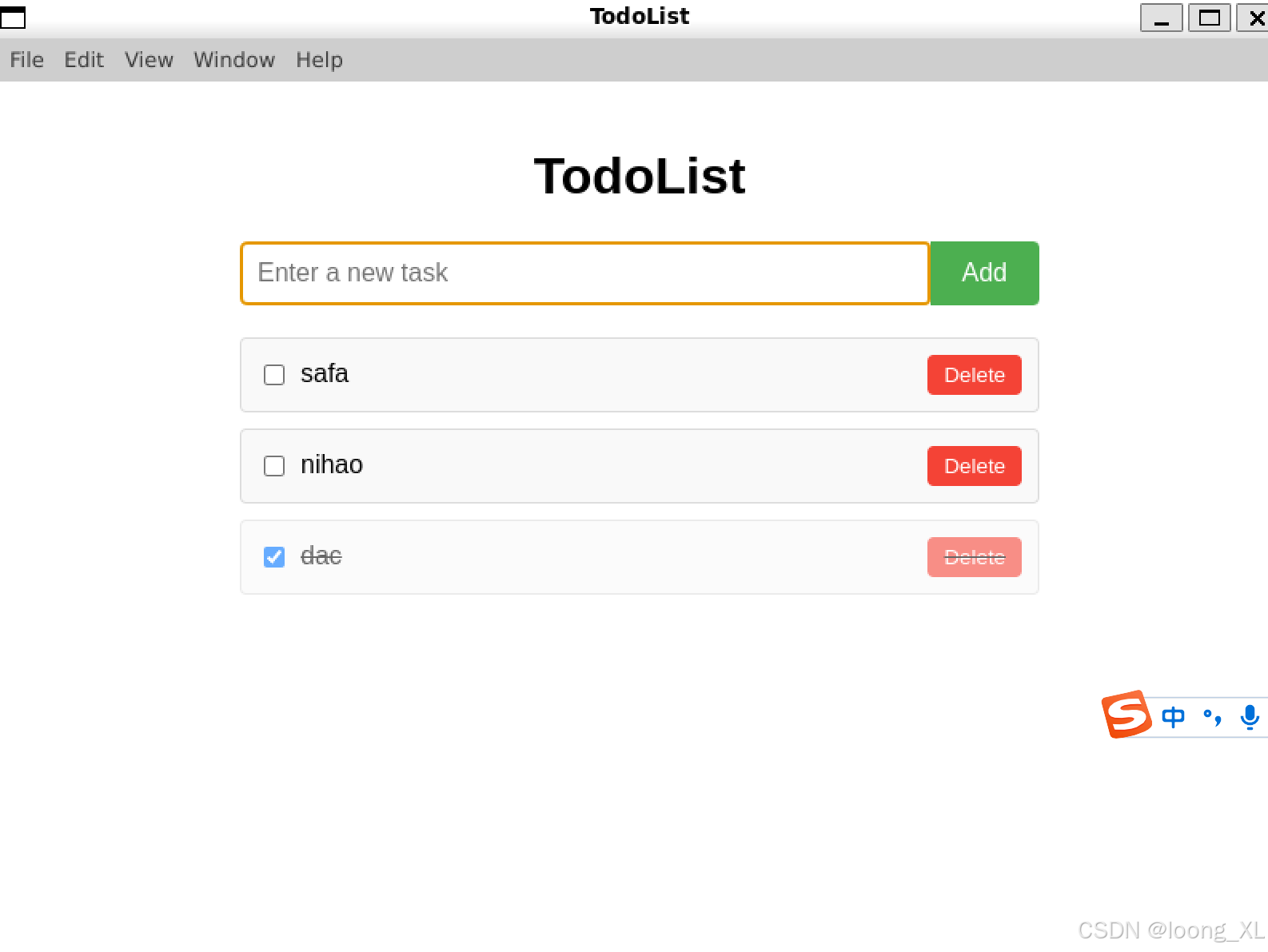Minimize the TodoList window

tap(1161, 18)
